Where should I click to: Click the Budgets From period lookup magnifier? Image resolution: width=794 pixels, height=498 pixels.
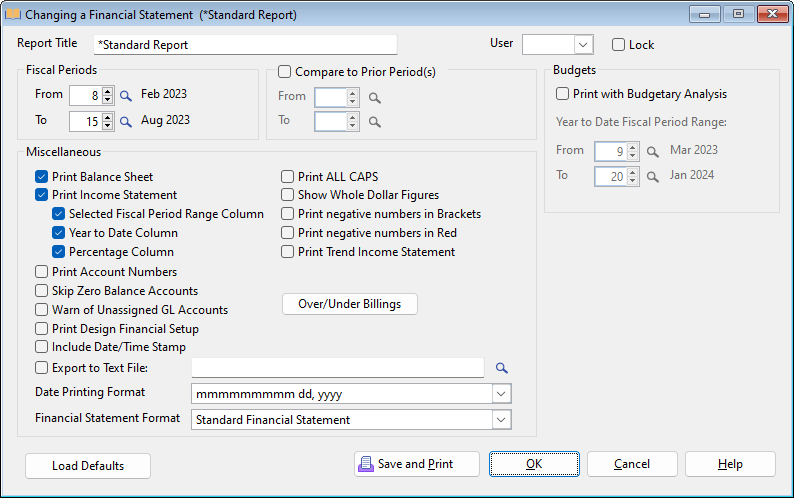[x=651, y=152]
